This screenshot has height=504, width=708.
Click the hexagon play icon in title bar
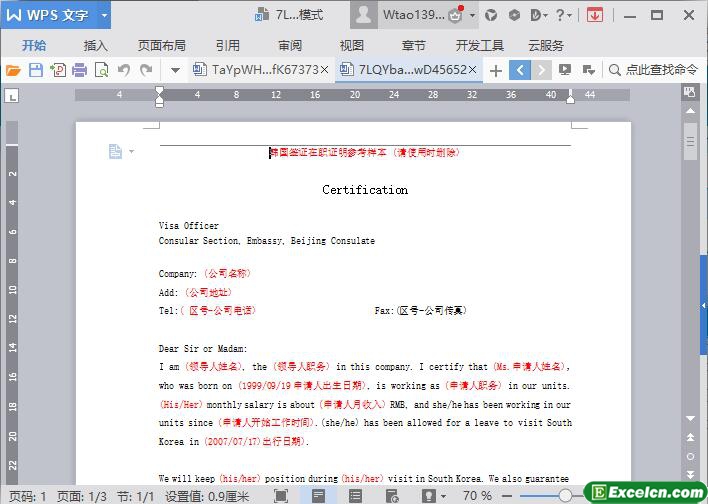coord(514,15)
